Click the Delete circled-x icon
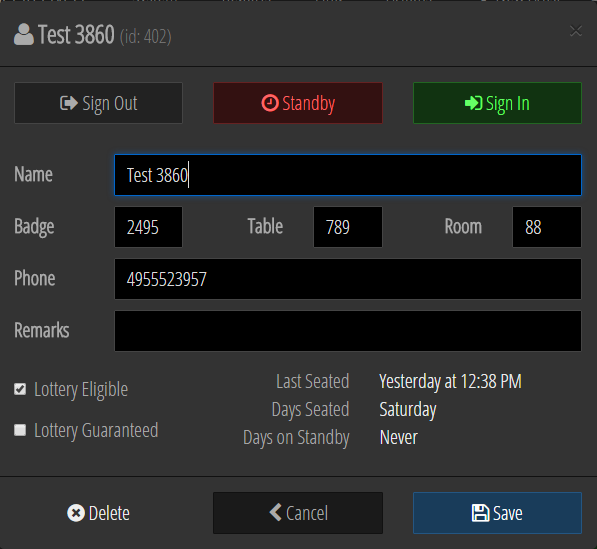 coord(76,513)
